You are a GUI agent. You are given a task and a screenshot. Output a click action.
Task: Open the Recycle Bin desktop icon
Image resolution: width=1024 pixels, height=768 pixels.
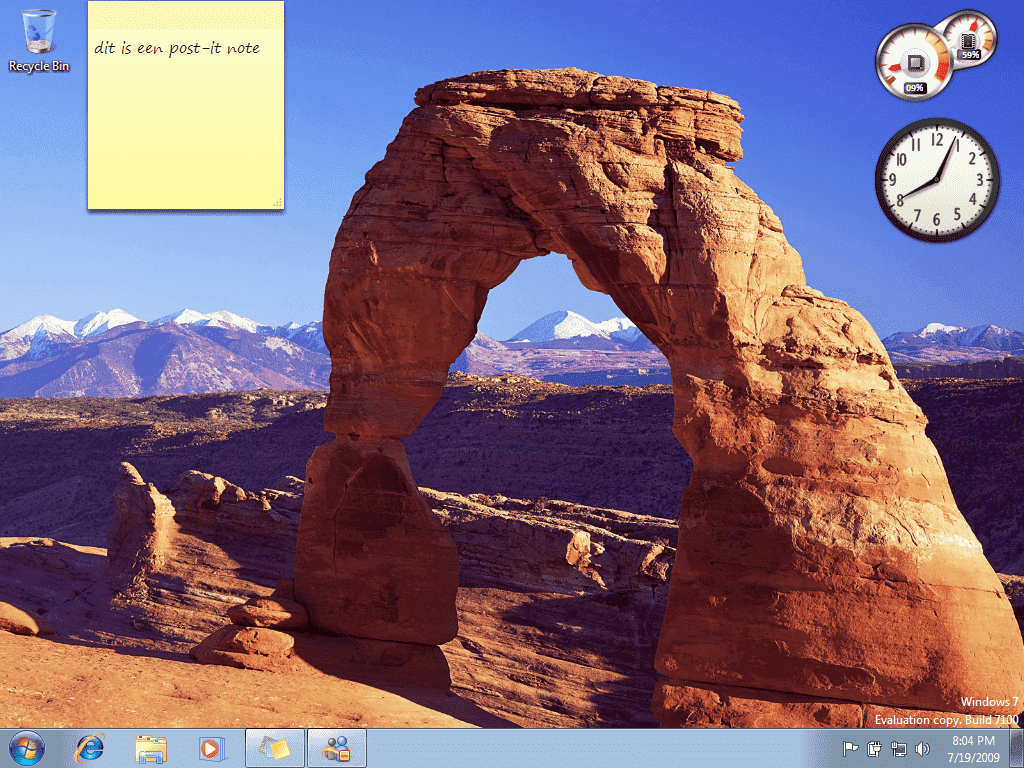[x=39, y=40]
